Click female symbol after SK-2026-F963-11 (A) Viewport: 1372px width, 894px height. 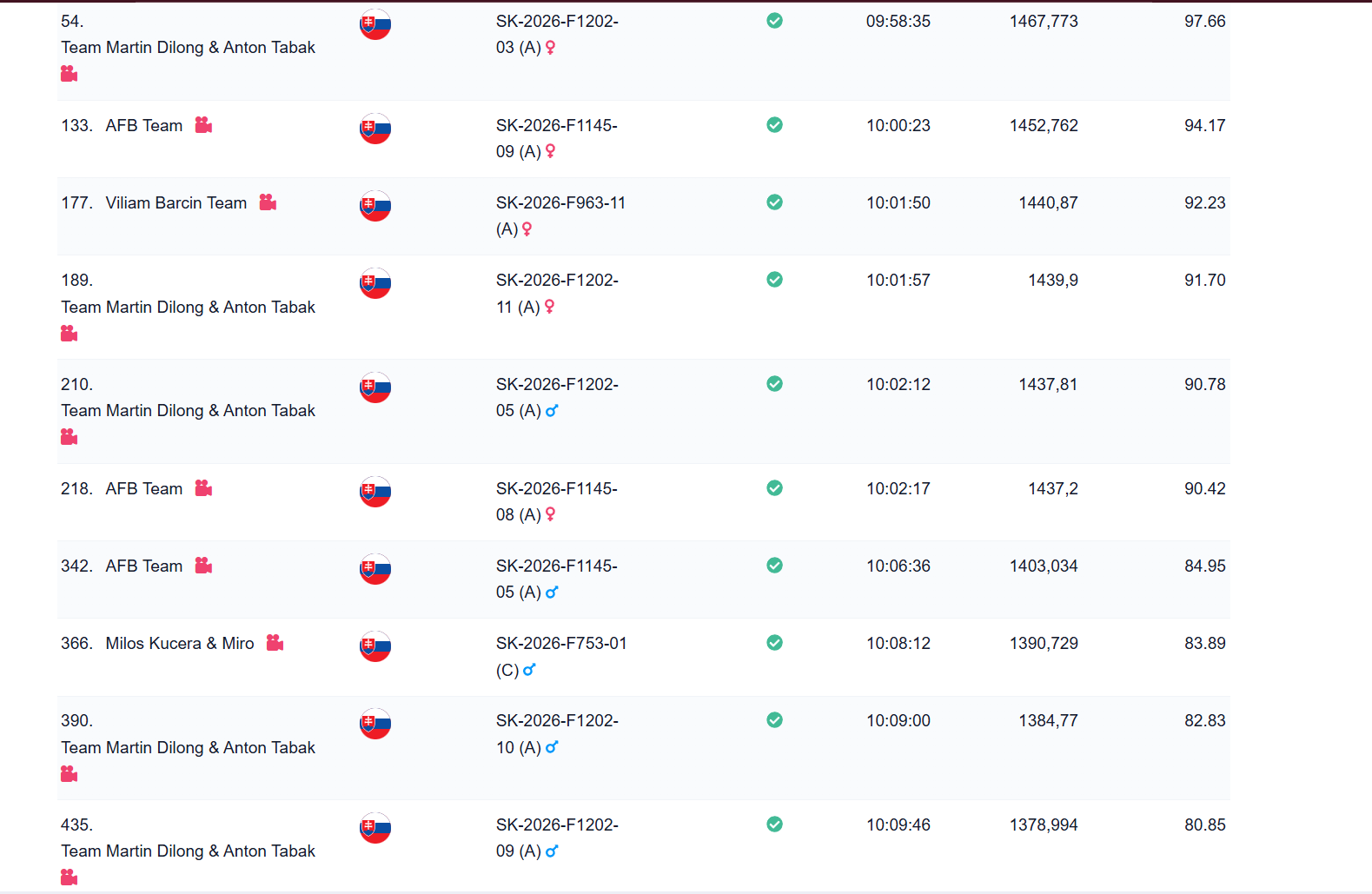(527, 229)
